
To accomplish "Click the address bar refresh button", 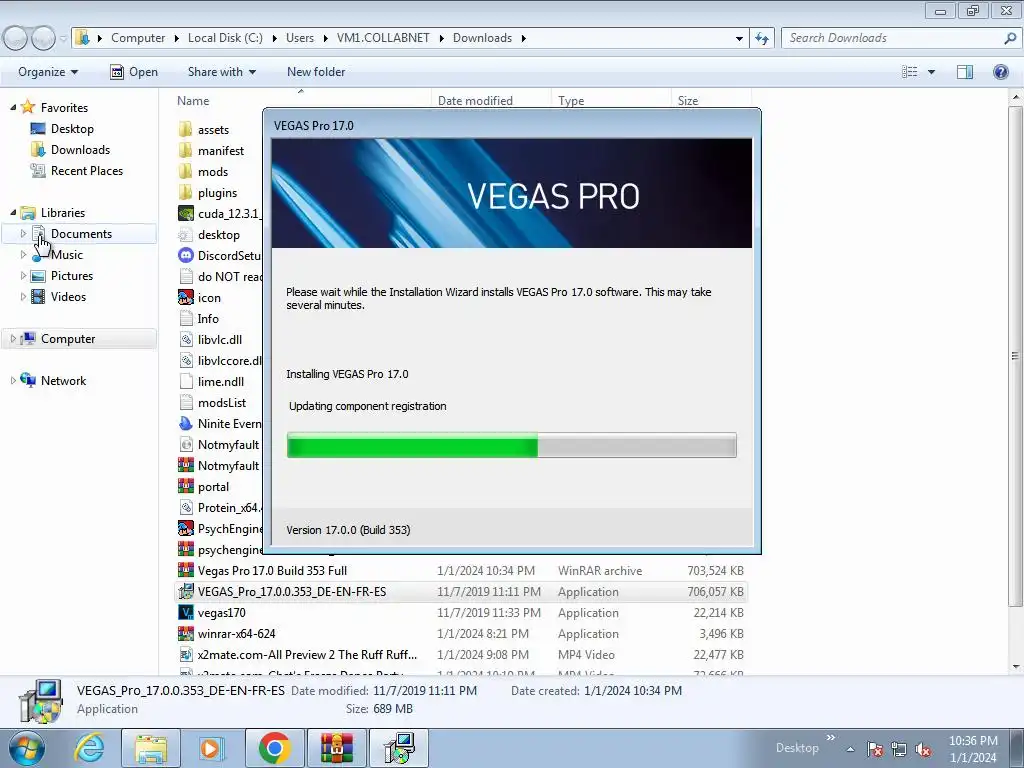I will coord(762,39).
